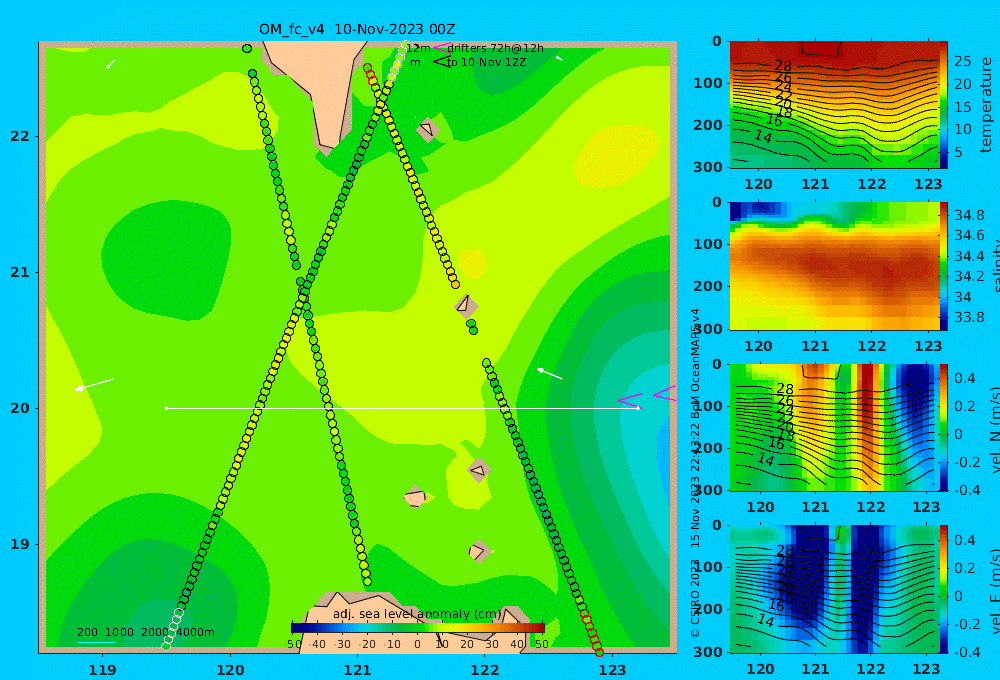
Task: Click the '50' tick on sea level colorbar
Action: coord(541,644)
